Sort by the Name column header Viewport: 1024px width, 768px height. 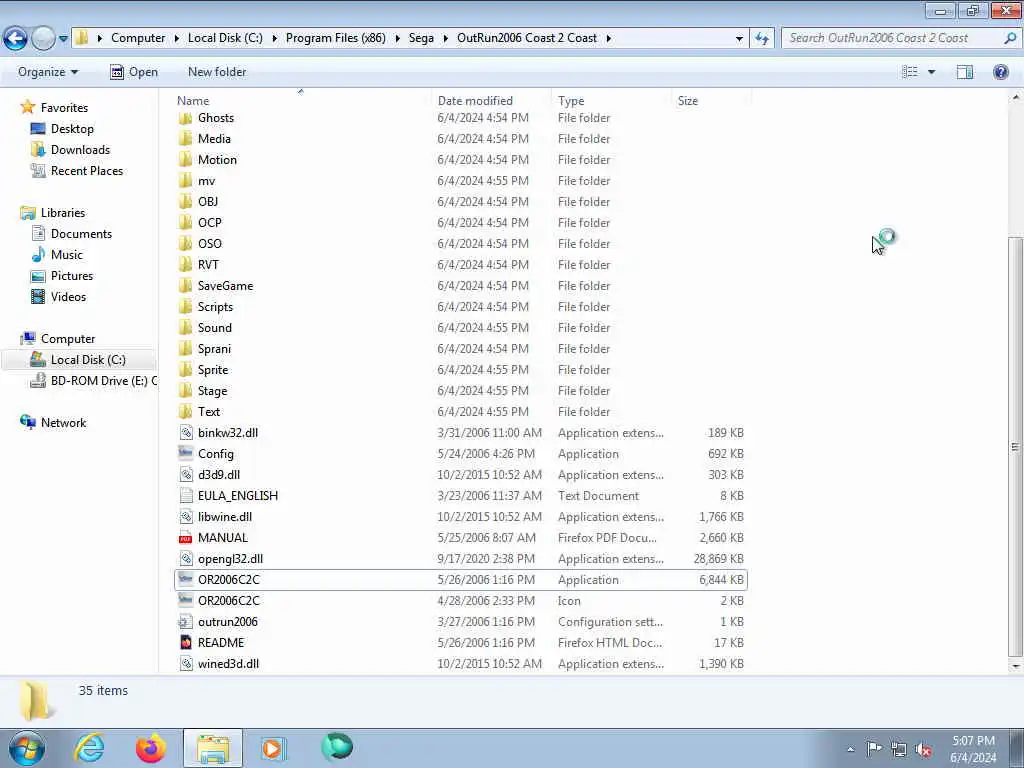pyautogui.click(x=193, y=101)
